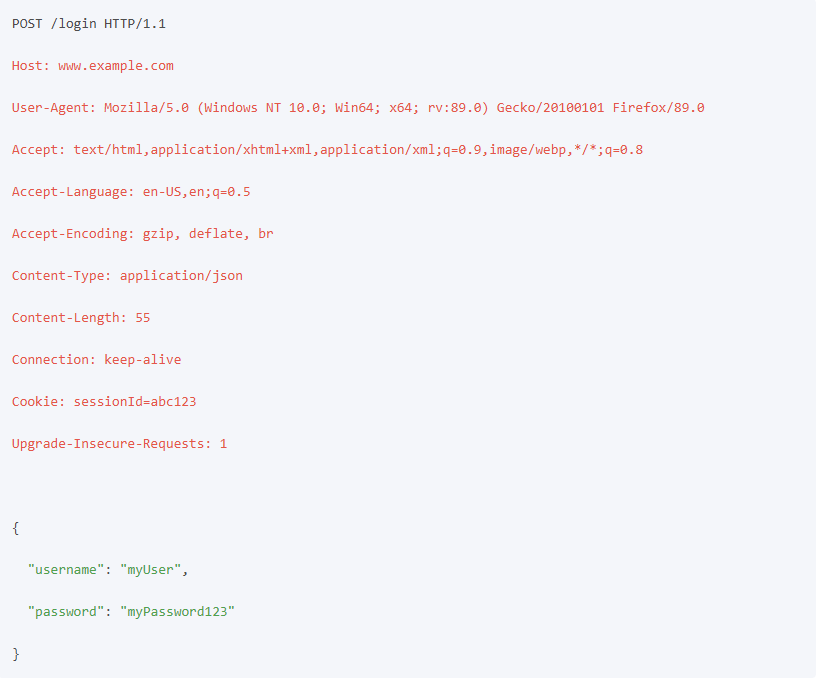Image resolution: width=818 pixels, height=678 pixels.
Task: Click the Accept: text/html header line
Action: click(x=327, y=150)
